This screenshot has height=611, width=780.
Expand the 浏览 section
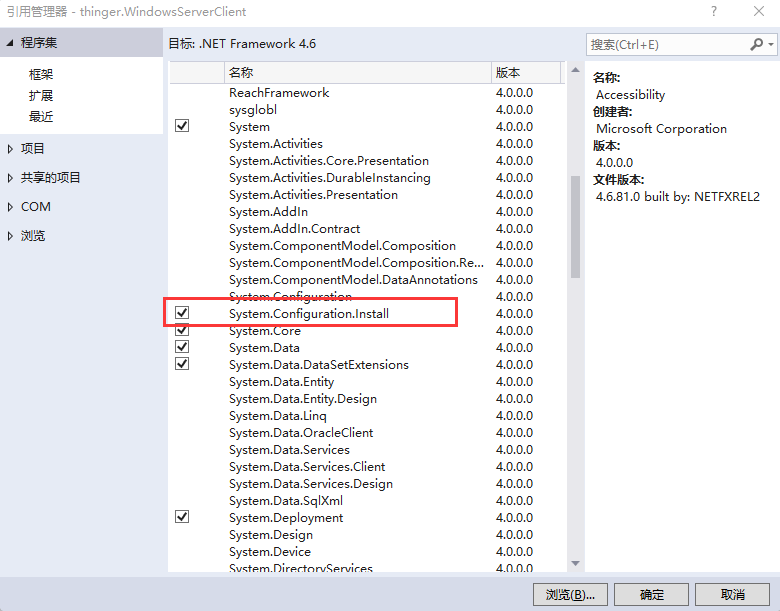[x=10, y=236]
